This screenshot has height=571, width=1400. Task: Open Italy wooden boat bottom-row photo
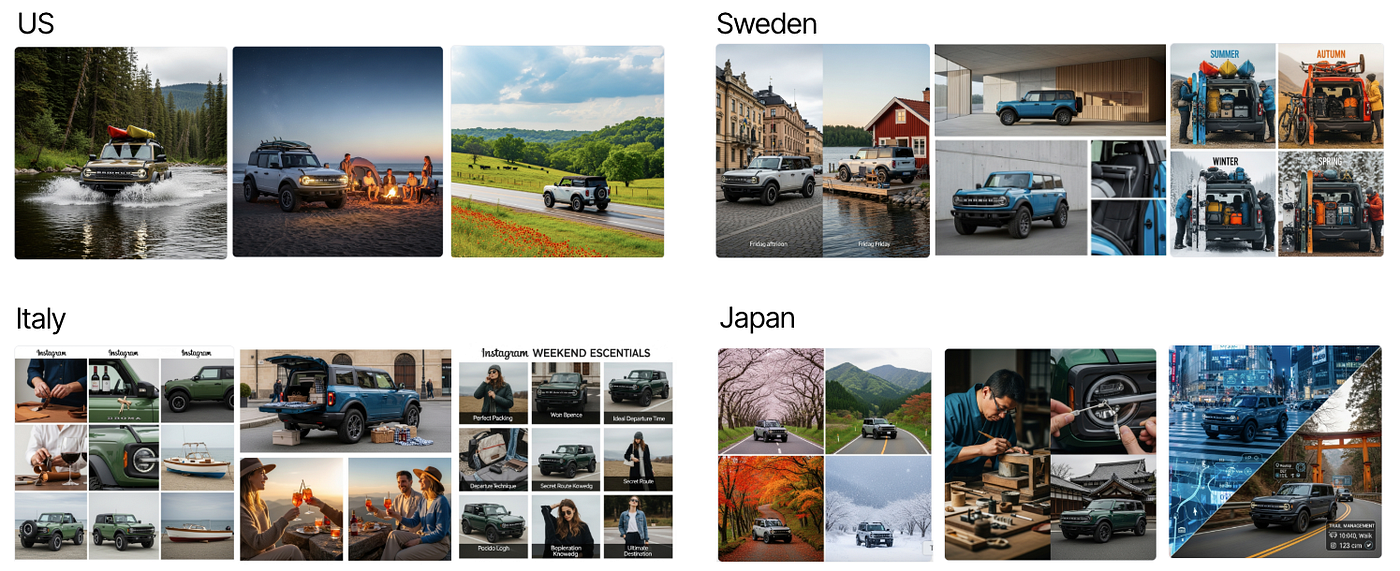pos(197,526)
